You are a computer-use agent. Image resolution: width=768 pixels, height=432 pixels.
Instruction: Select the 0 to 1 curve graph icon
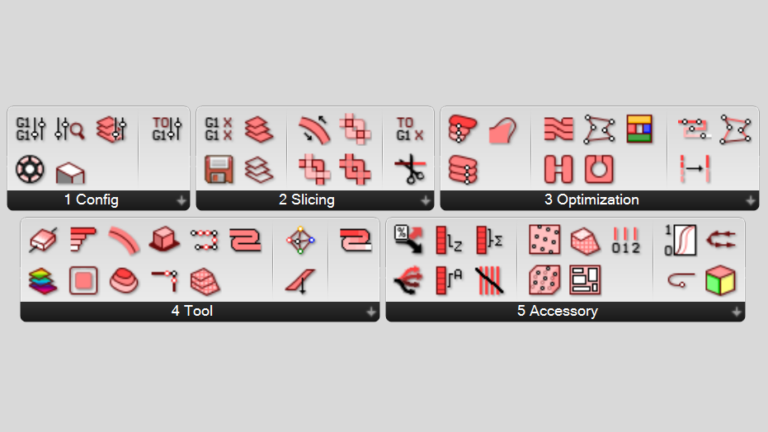tap(680, 240)
